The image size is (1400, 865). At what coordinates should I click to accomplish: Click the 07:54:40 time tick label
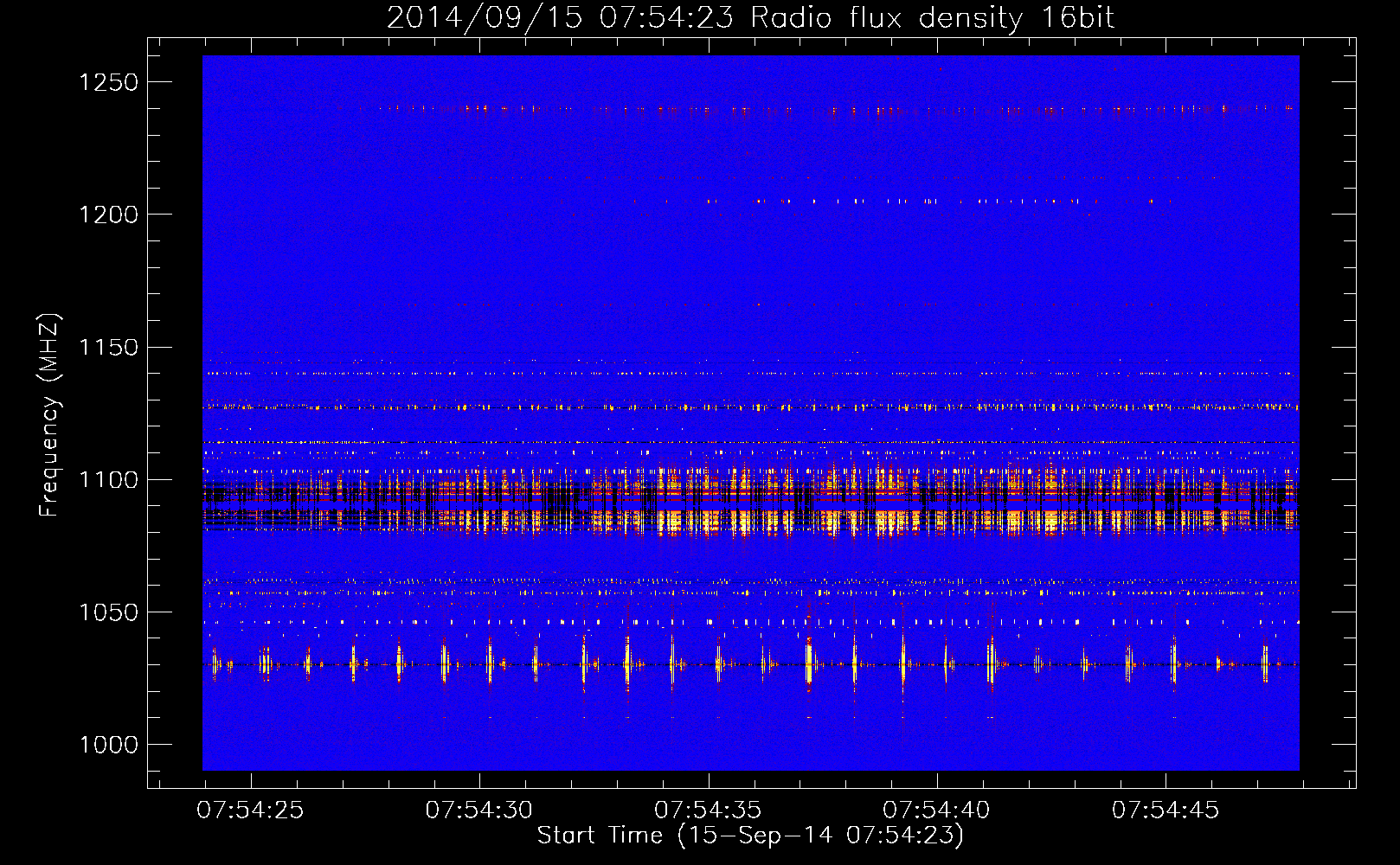936,810
